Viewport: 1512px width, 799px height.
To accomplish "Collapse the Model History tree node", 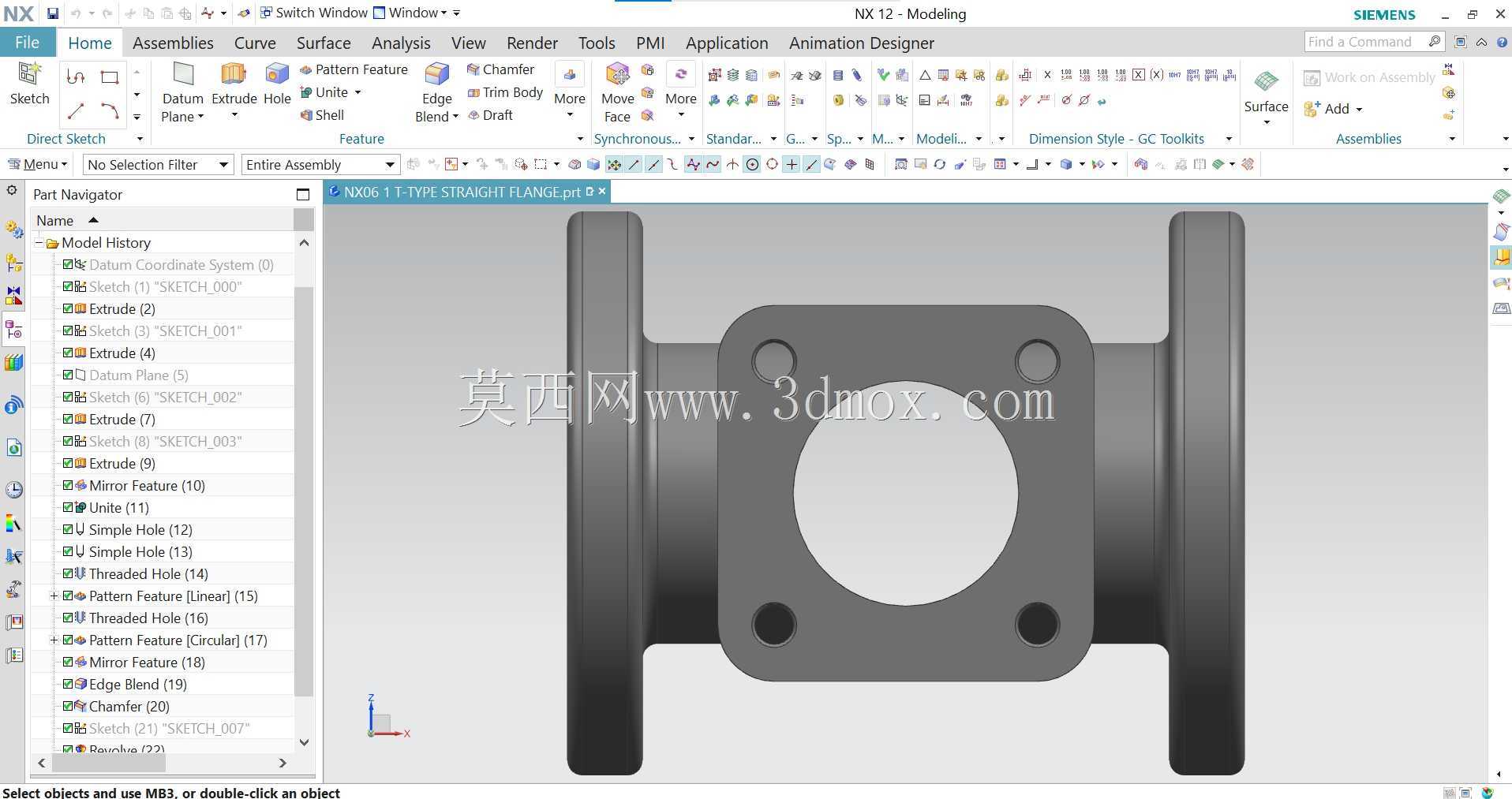I will coord(39,243).
